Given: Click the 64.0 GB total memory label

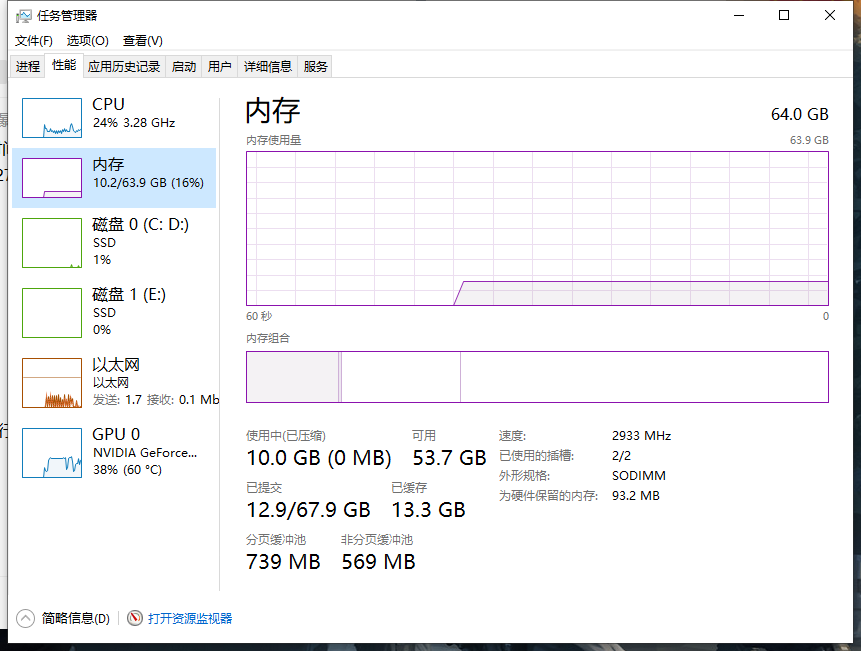Looking at the screenshot, I should pyautogui.click(x=800, y=114).
